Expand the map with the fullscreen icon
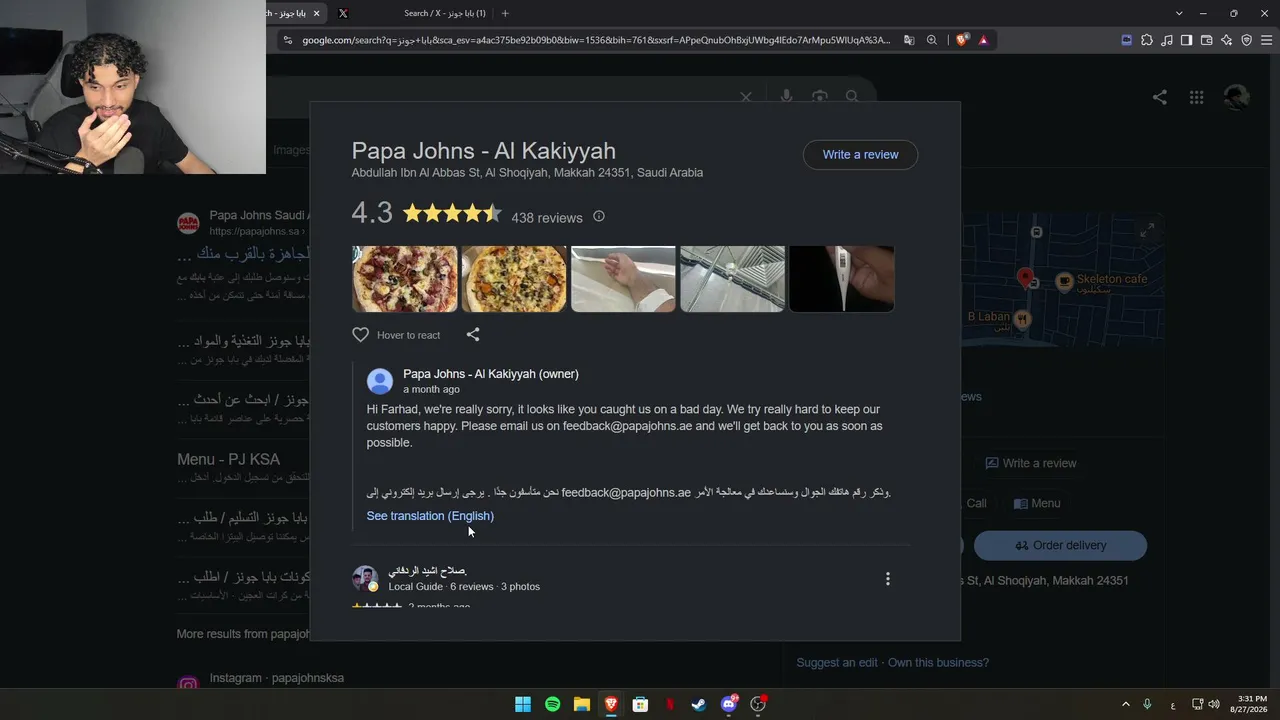1280x720 pixels. coord(1147,230)
